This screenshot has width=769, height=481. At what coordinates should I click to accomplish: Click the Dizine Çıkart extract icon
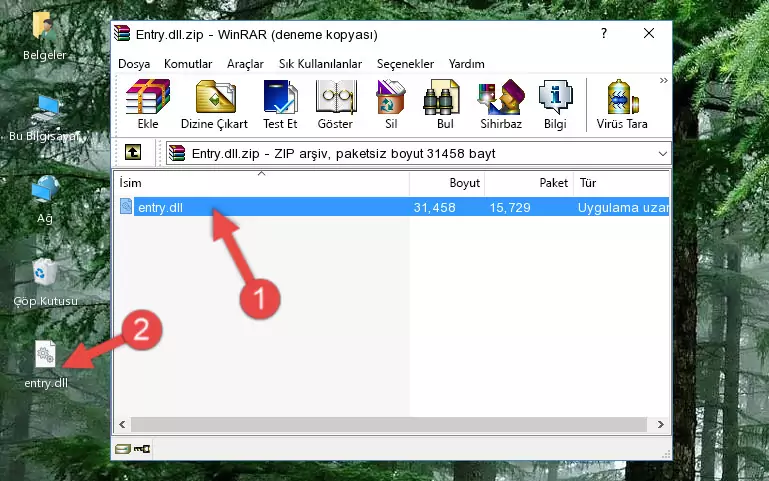pos(215,104)
